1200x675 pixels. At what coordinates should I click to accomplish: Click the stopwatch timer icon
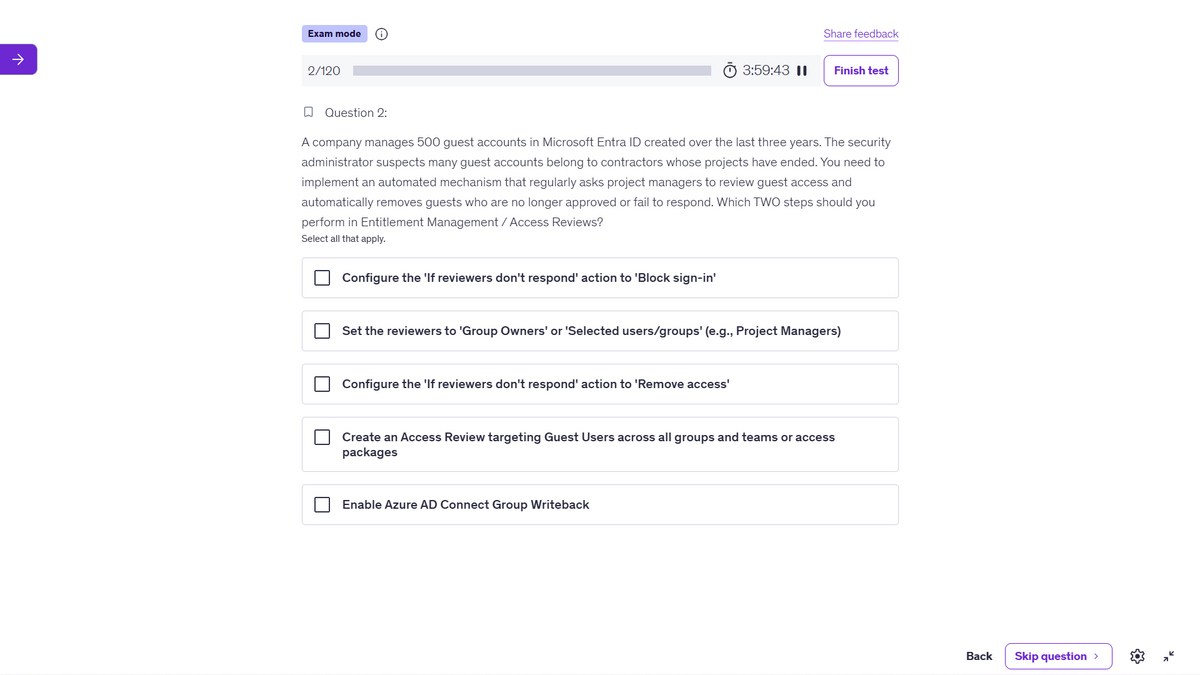[730, 71]
